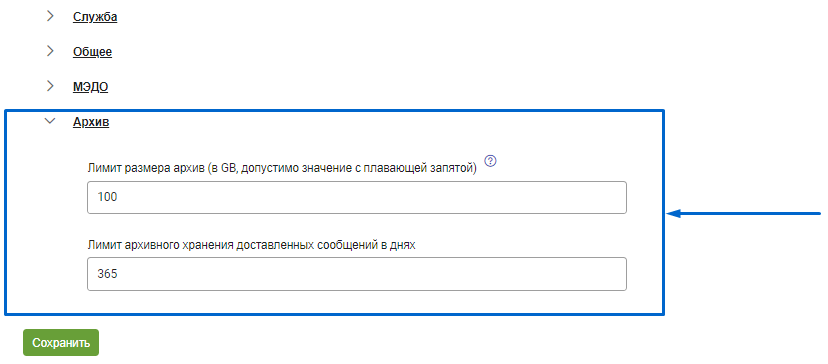Click the value 100 in size limit field
828x364 pixels.
tap(107, 198)
